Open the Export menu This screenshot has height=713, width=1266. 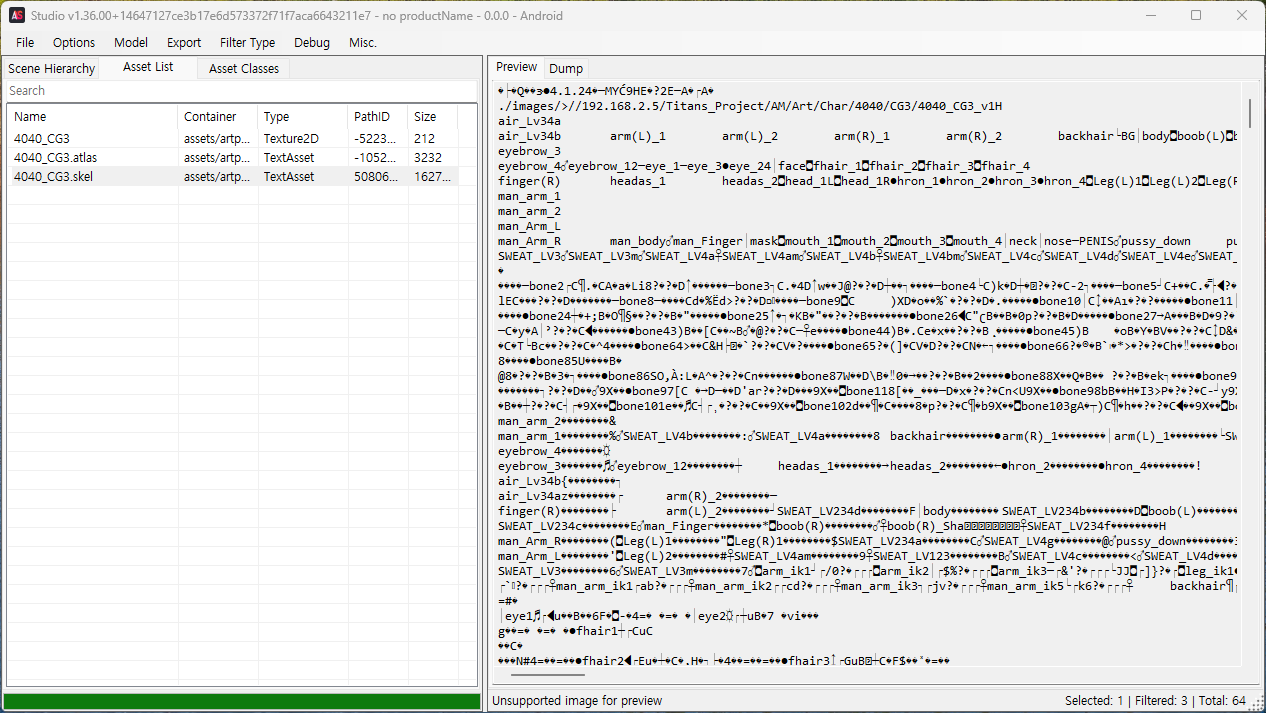[184, 42]
